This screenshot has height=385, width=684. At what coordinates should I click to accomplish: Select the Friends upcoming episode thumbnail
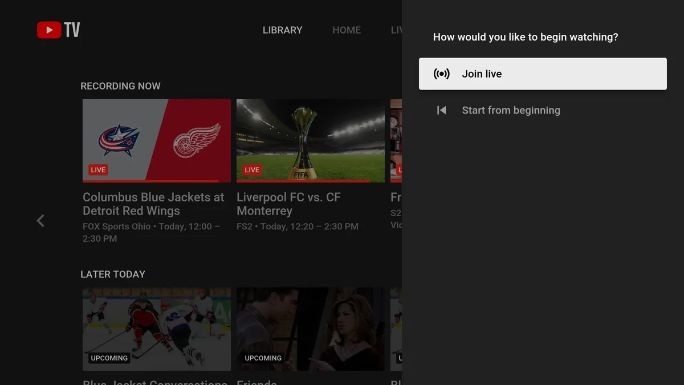coord(311,329)
